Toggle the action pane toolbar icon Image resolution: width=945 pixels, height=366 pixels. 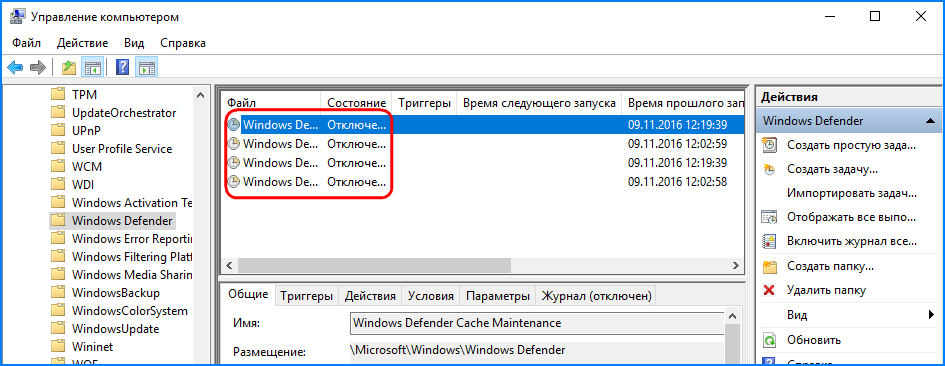tap(146, 67)
